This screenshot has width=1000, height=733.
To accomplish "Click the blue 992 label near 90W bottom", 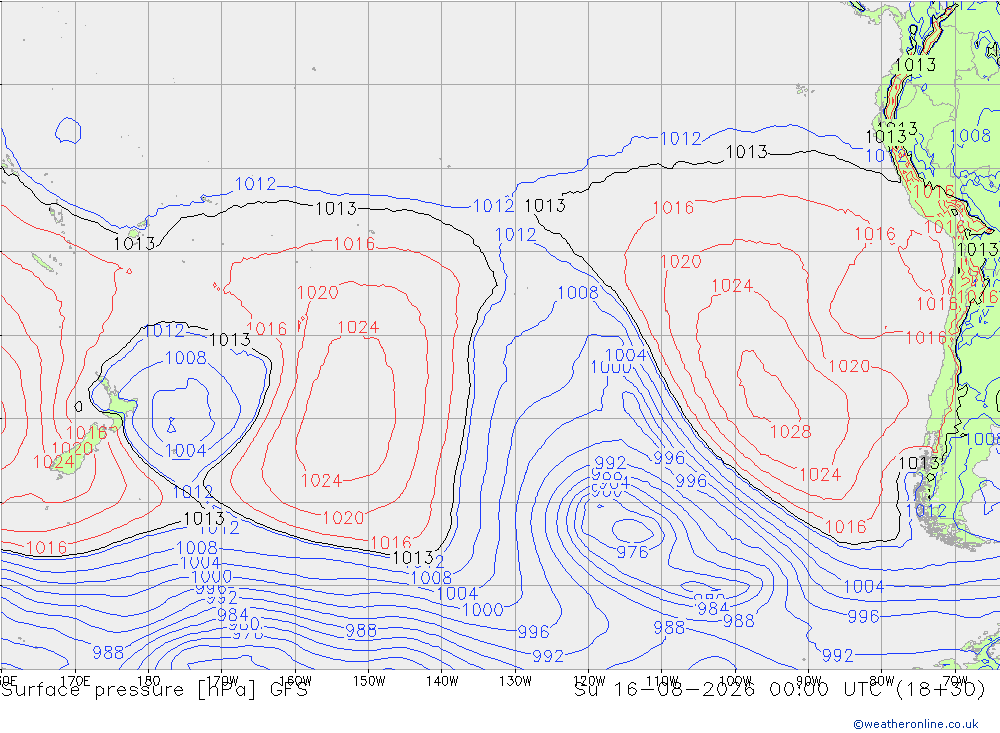I will [837, 655].
